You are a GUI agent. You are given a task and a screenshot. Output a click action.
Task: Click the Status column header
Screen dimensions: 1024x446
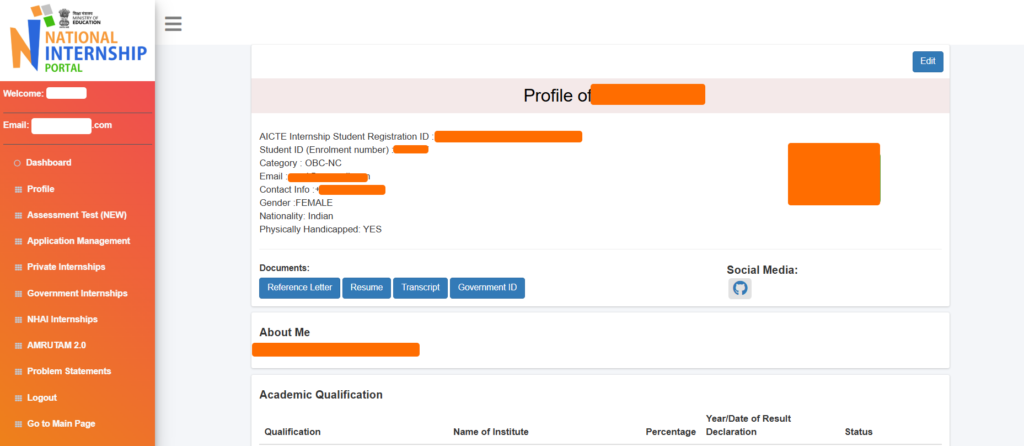point(859,432)
